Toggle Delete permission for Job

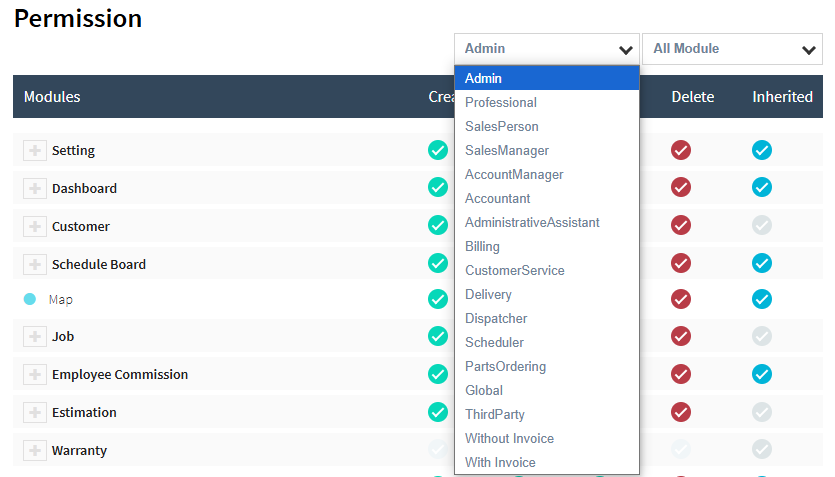click(x=681, y=336)
